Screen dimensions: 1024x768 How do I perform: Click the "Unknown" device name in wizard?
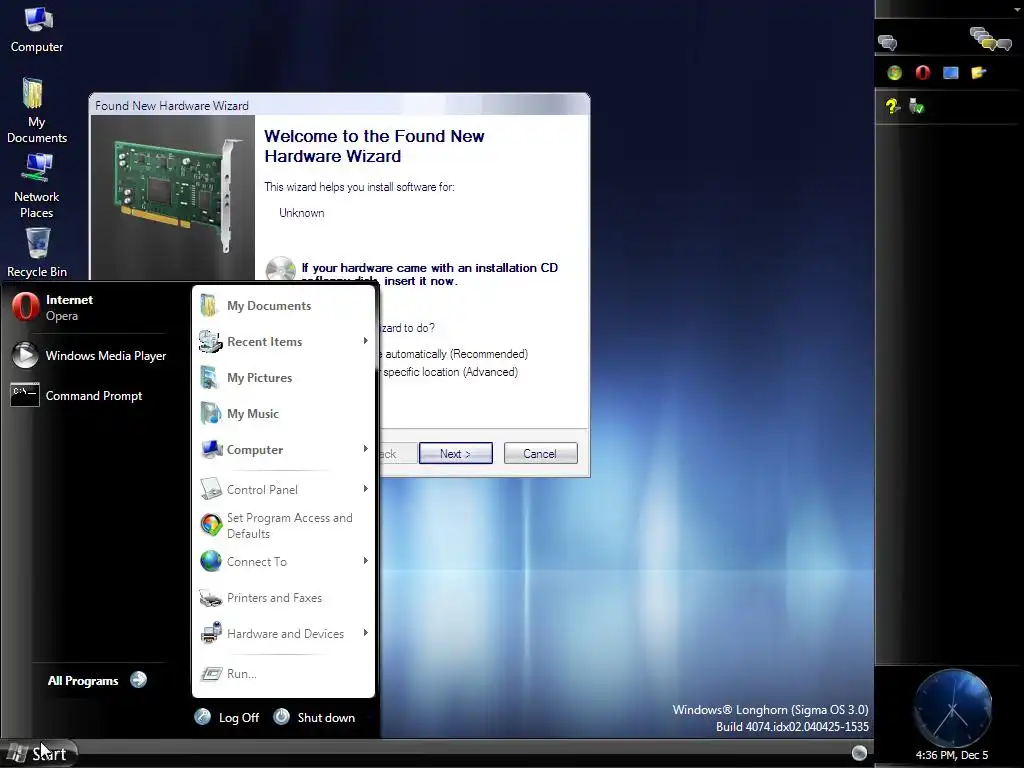coord(302,213)
